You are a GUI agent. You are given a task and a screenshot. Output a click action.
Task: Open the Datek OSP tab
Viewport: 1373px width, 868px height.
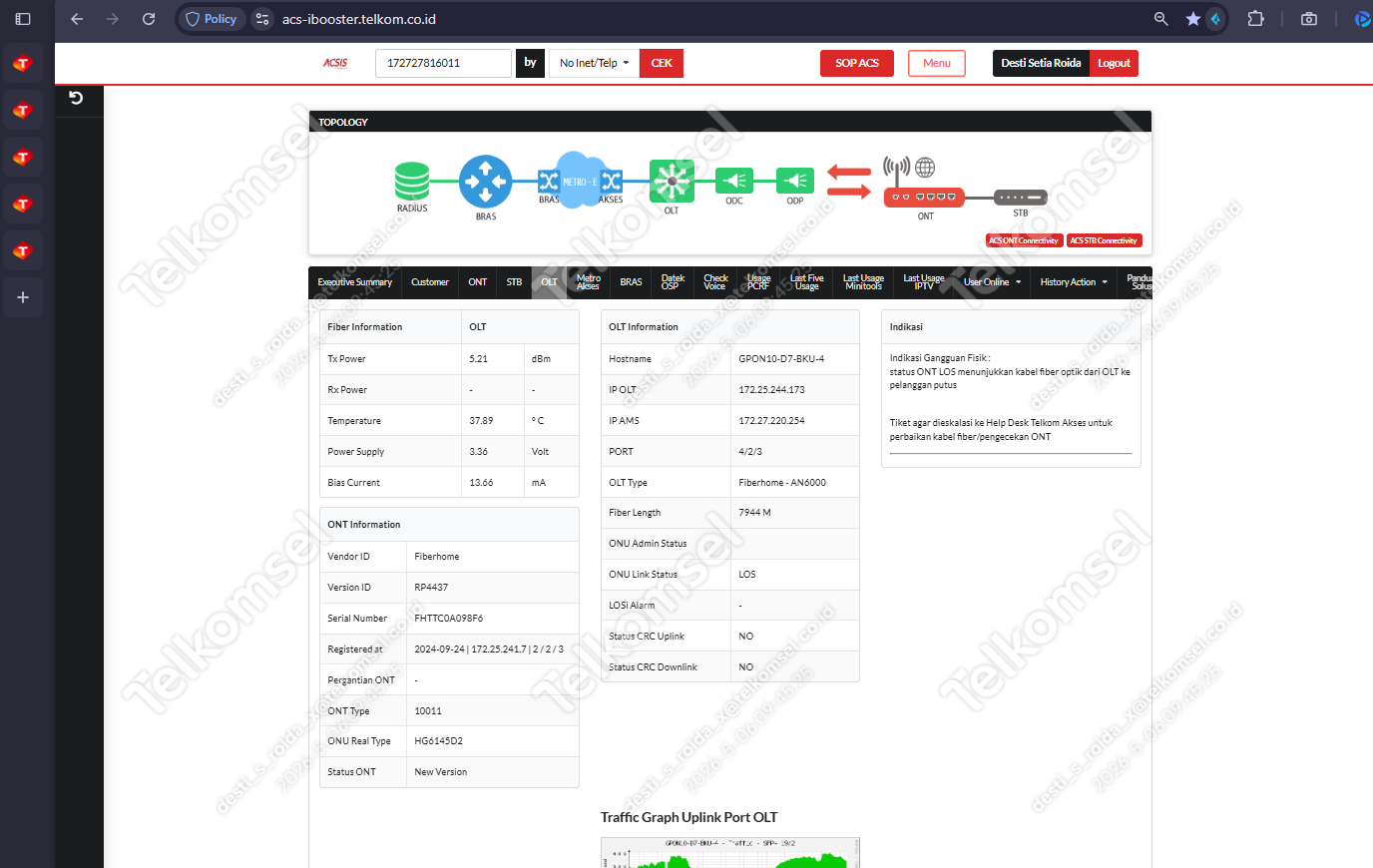pyautogui.click(x=673, y=282)
